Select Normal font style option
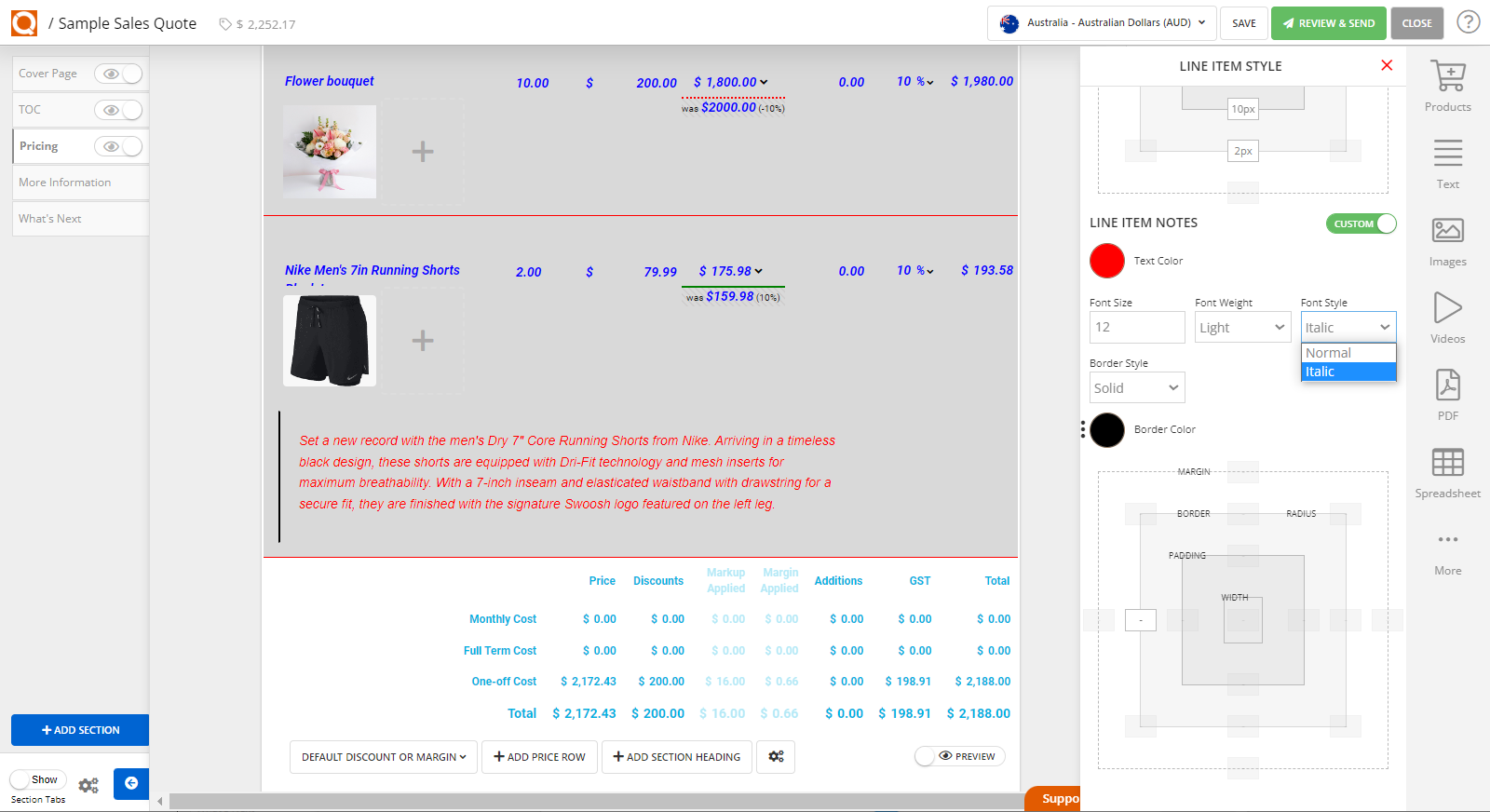Screen dimensions: 1490x812 pos(1348,353)
